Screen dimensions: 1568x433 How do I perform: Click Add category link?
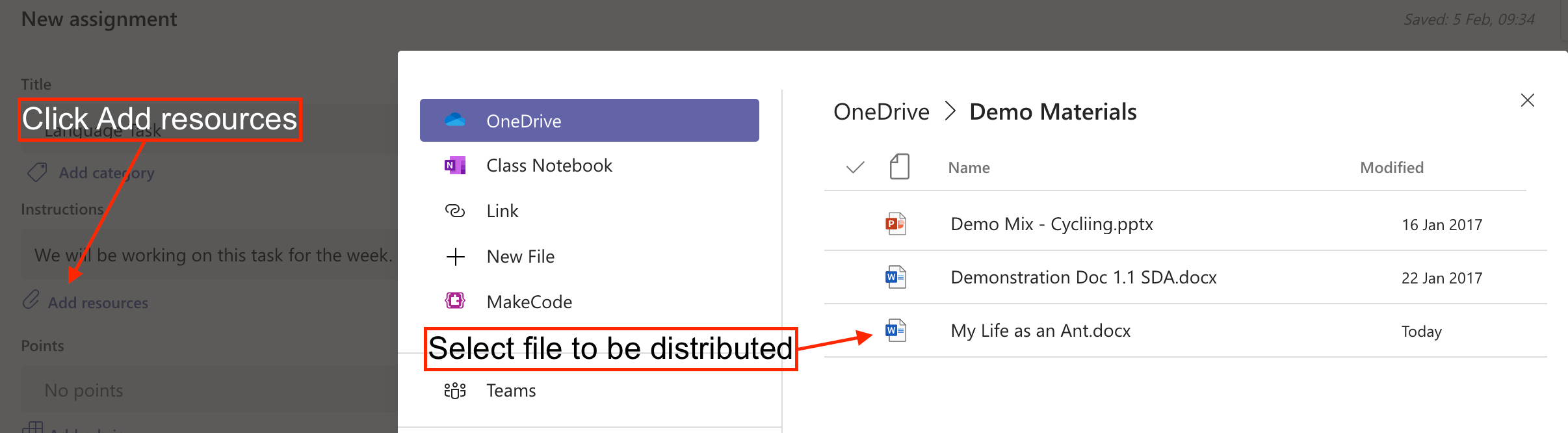(x=107, y=173)
